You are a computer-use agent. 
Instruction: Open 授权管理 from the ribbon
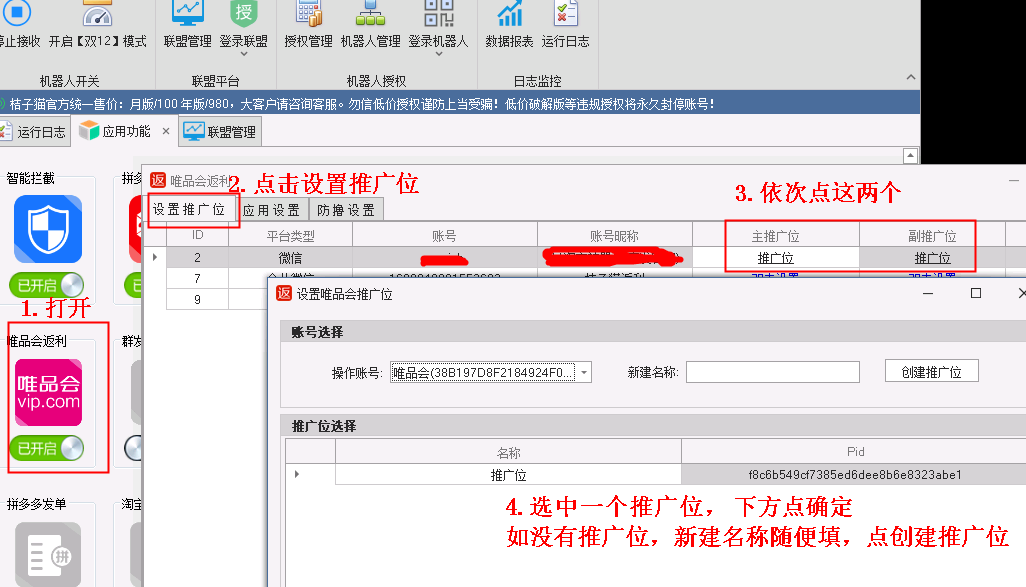coord(308,24)
